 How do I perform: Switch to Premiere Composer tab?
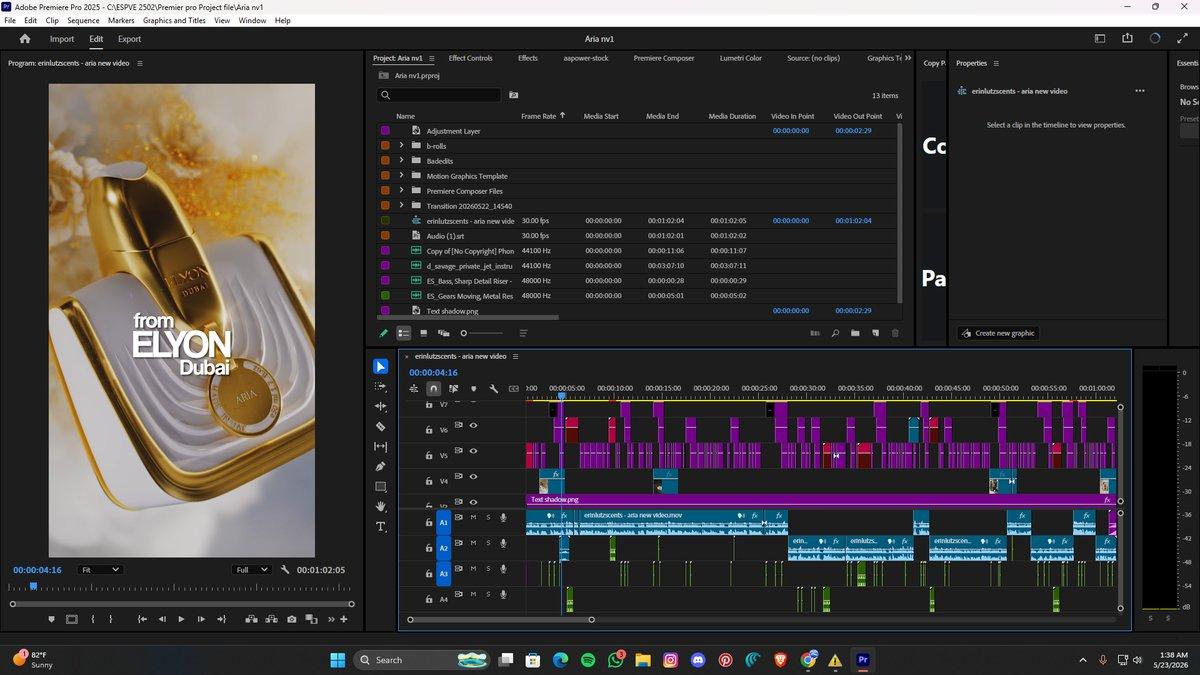[x=664, y=58]
